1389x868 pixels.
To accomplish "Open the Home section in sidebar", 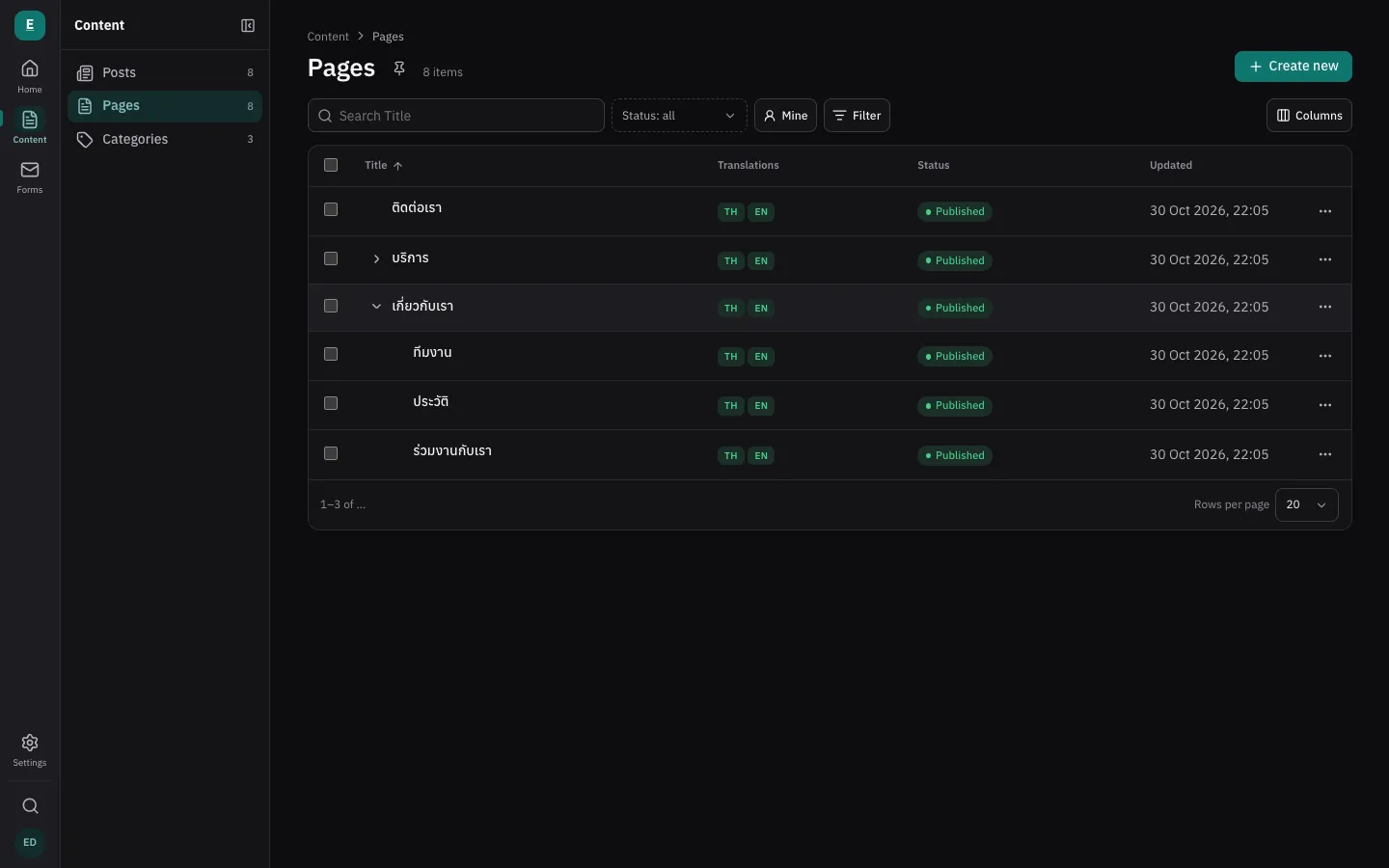I will coord(30,76).
